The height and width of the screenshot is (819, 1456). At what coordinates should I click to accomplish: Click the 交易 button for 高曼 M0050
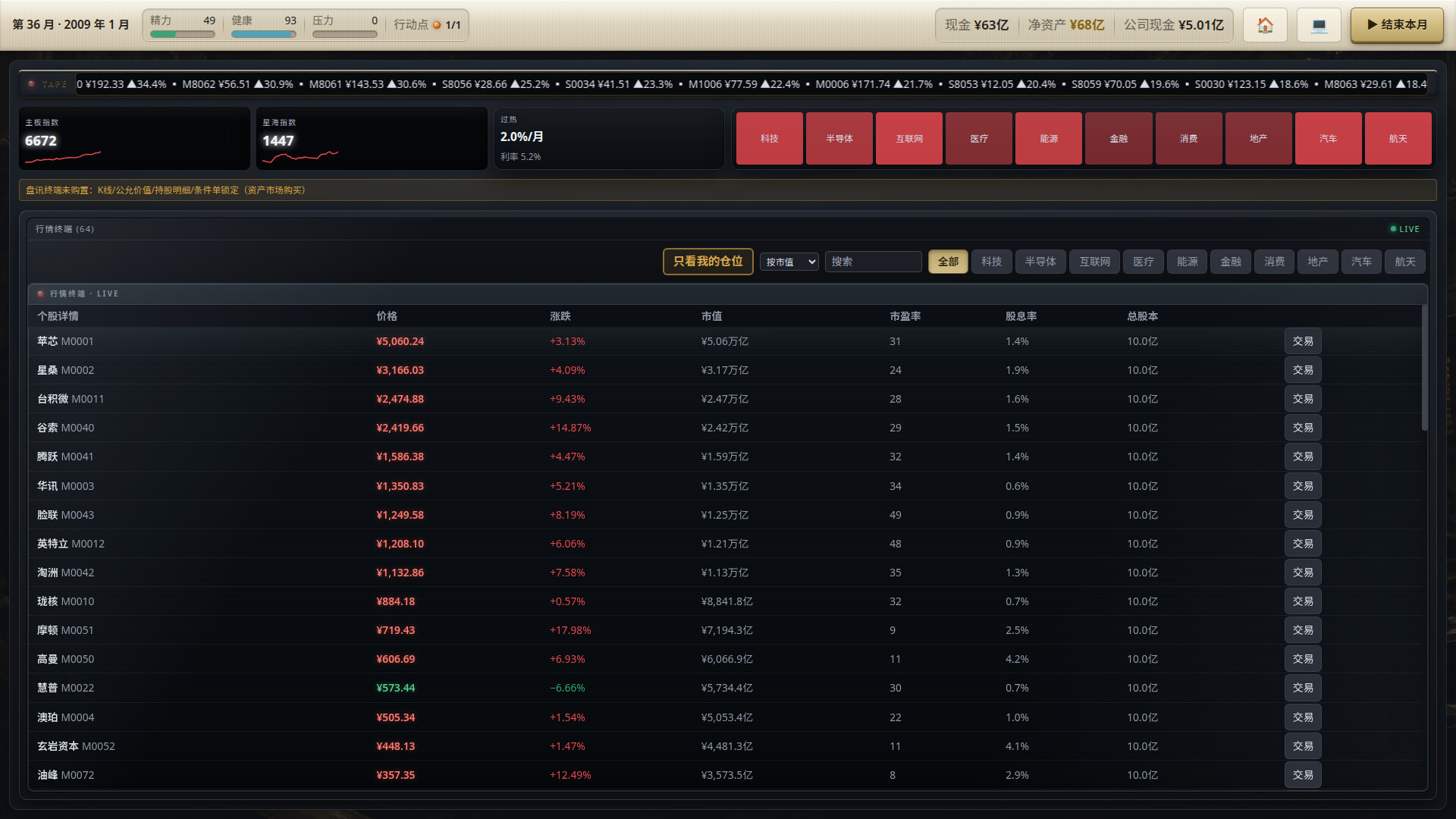pos(1303,659)
